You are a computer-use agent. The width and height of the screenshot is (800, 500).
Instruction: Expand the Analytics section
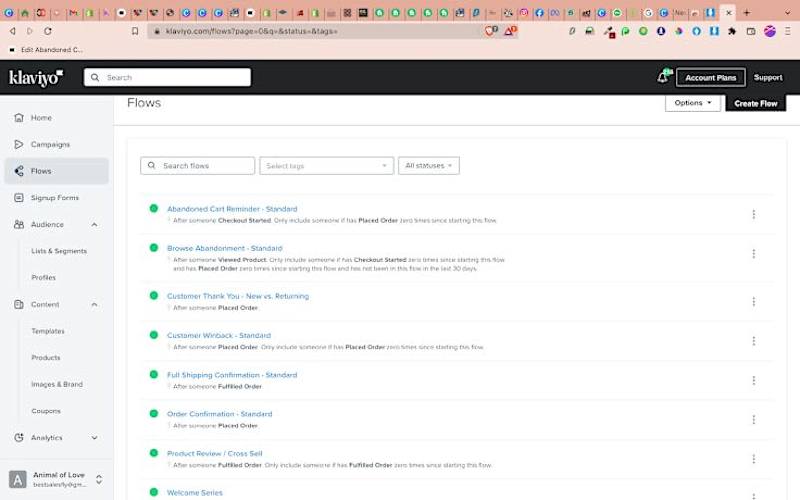coord(94,438)
